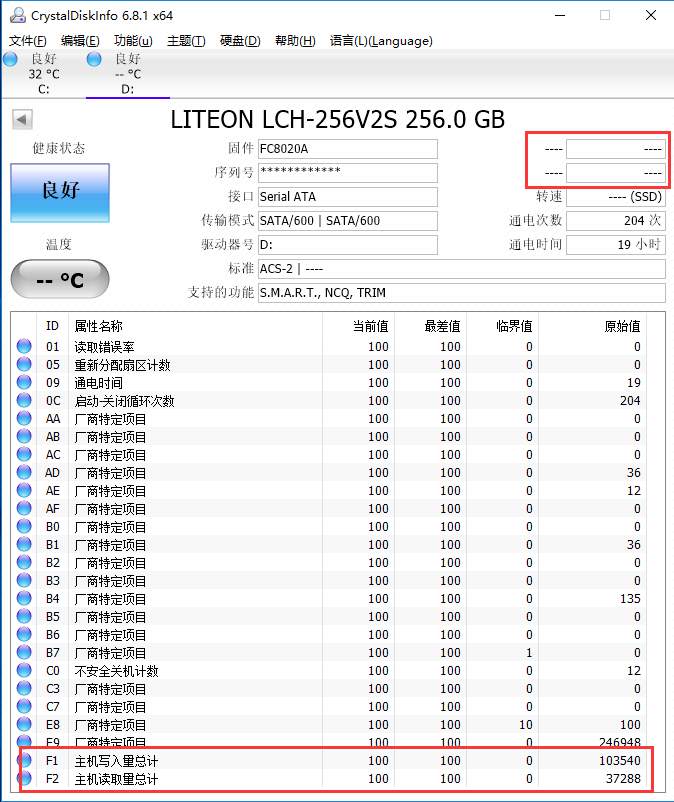674x802 pixels.
Task: Click the transfer mode field SATA/600
Action: tap(348, 221)
